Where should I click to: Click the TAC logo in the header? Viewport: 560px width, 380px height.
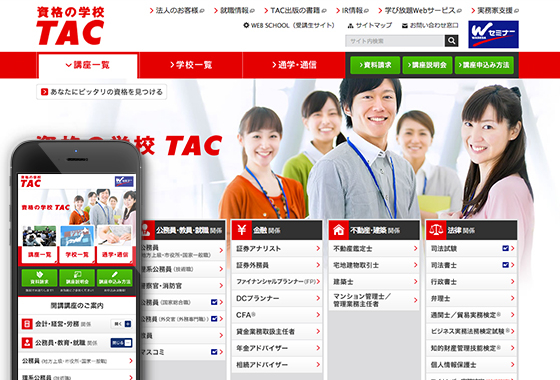(70, 26)
